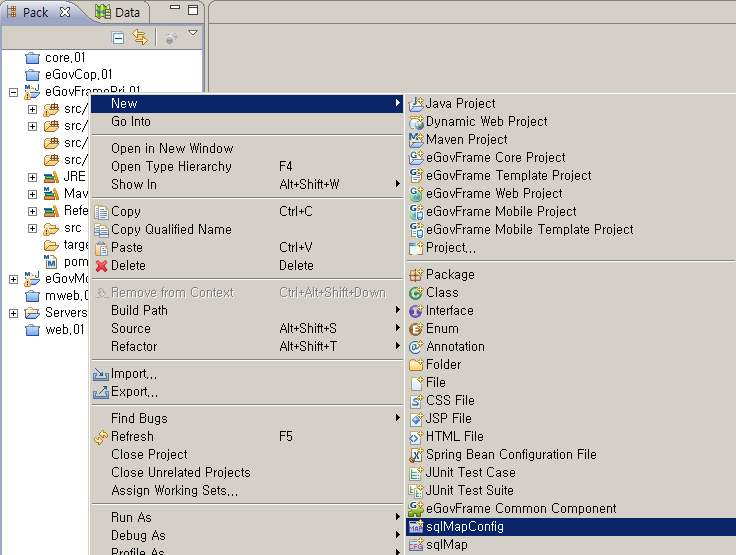Collapse the eGovFramePri project tree node
This screenshot has width=736, height=555.
coord(13,92)
